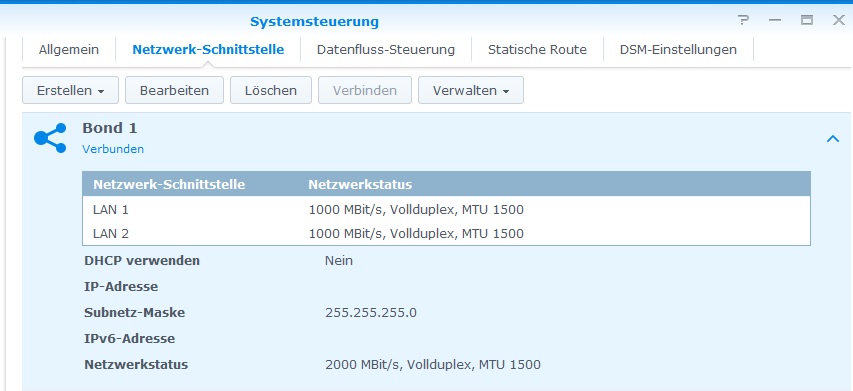This screenshot has width=853, height=391.
Task: Select the LAN 2 row
Action: click(x=446, y=234)
